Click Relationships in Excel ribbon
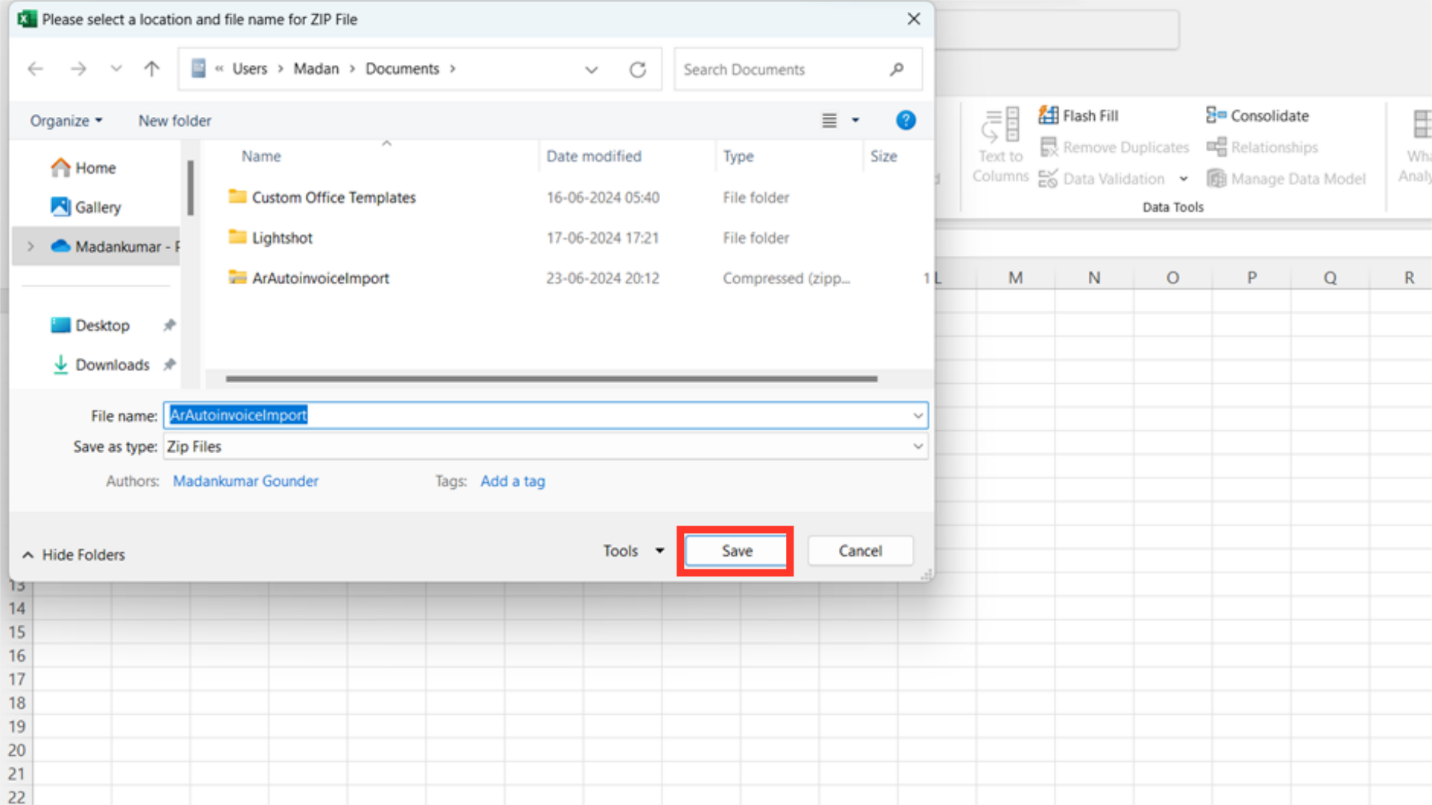 click(x=1262, y=147)
